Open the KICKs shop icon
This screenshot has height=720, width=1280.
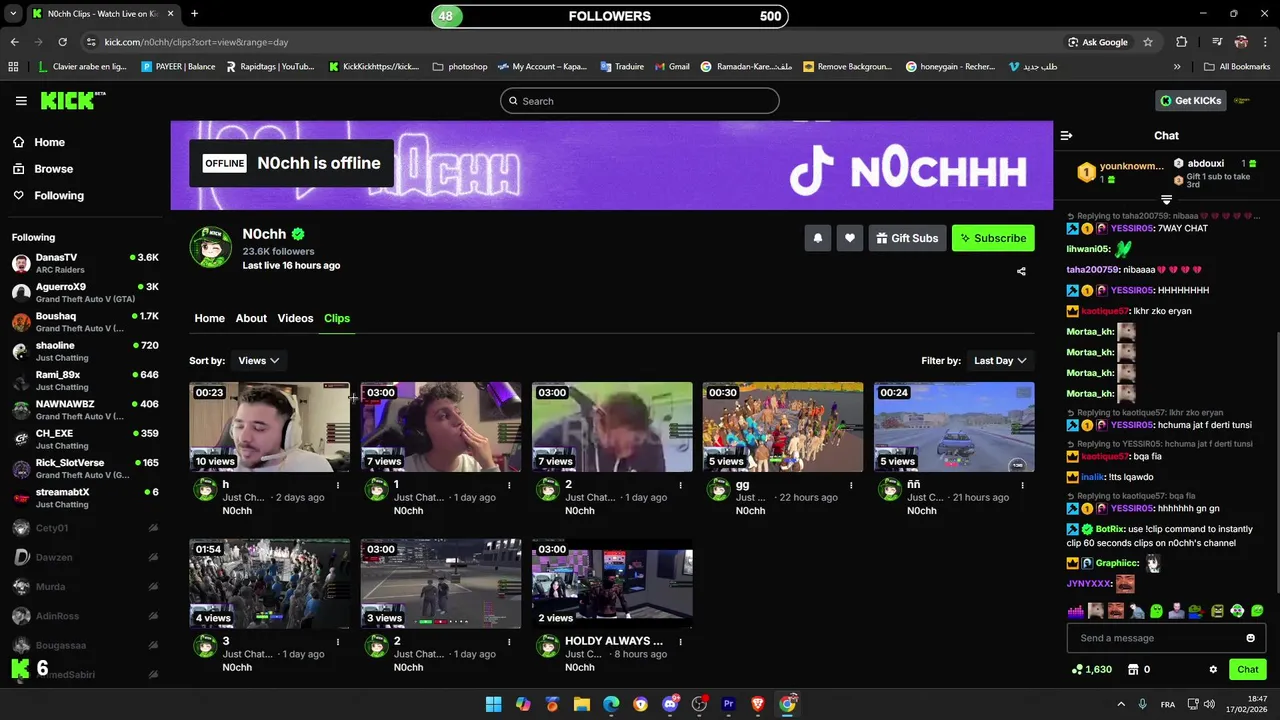point(1133,669)
